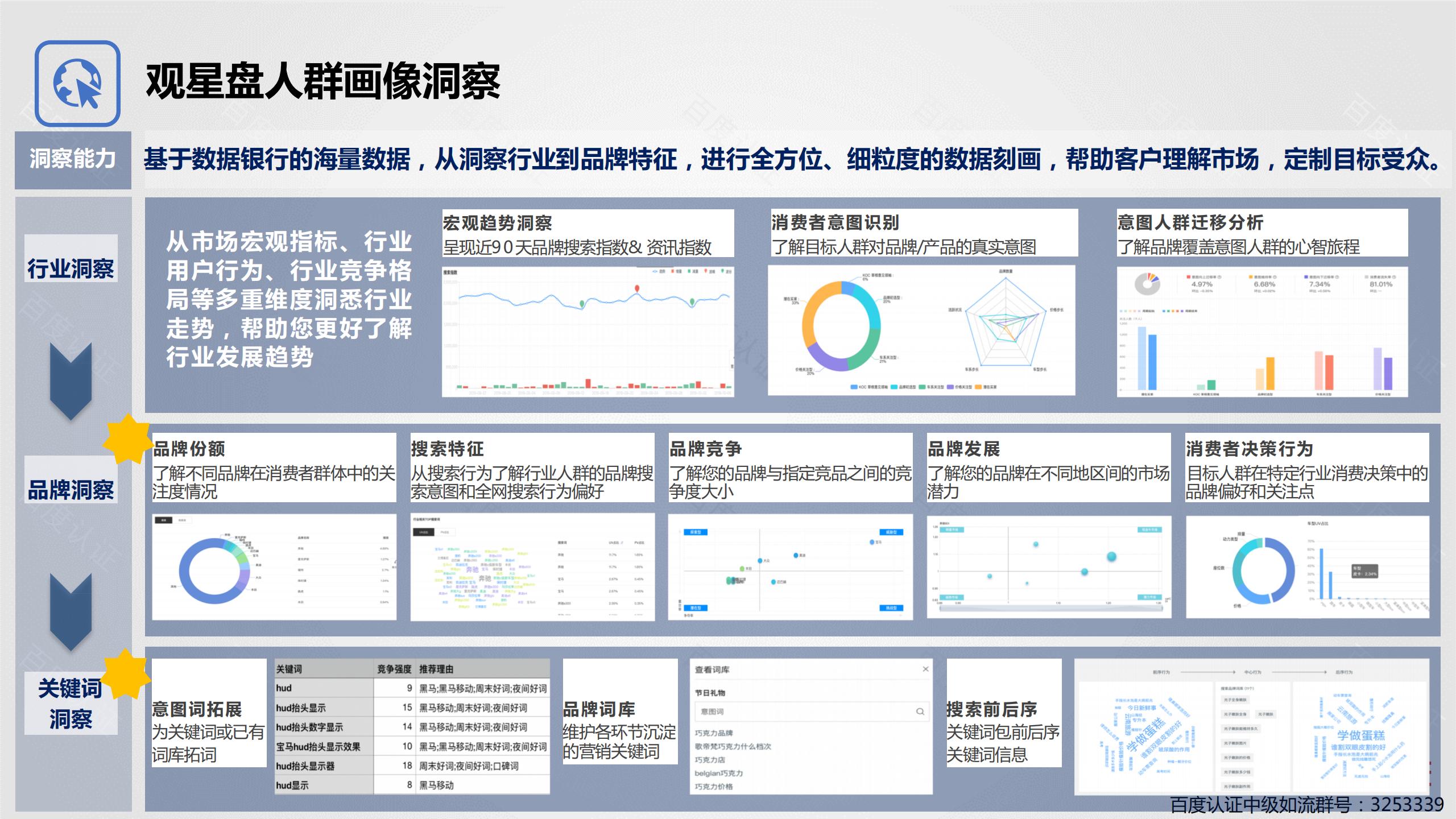
Task: Click the 搜索前后序 heading
Action: pos(992,709)
